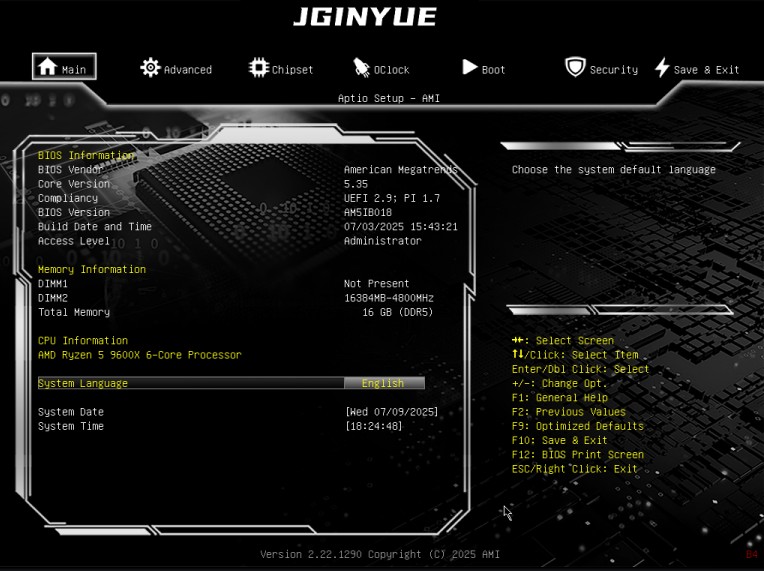Click the AM5IB018 version value
This screenshot has height=571, width=764.
click(368, 212)
